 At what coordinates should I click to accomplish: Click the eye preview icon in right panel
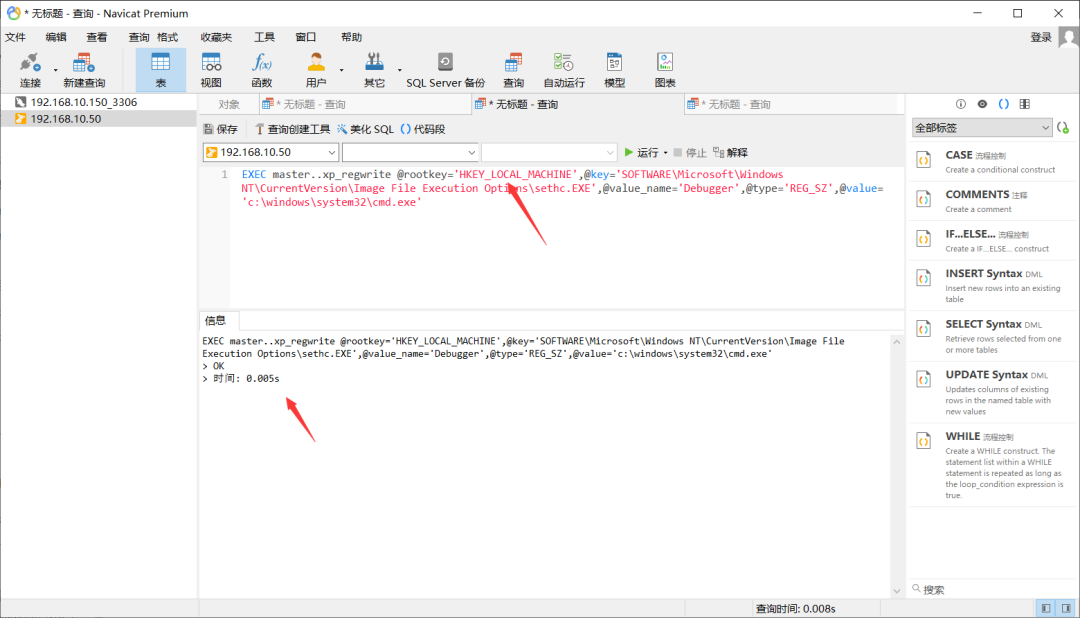coord(982,104)
